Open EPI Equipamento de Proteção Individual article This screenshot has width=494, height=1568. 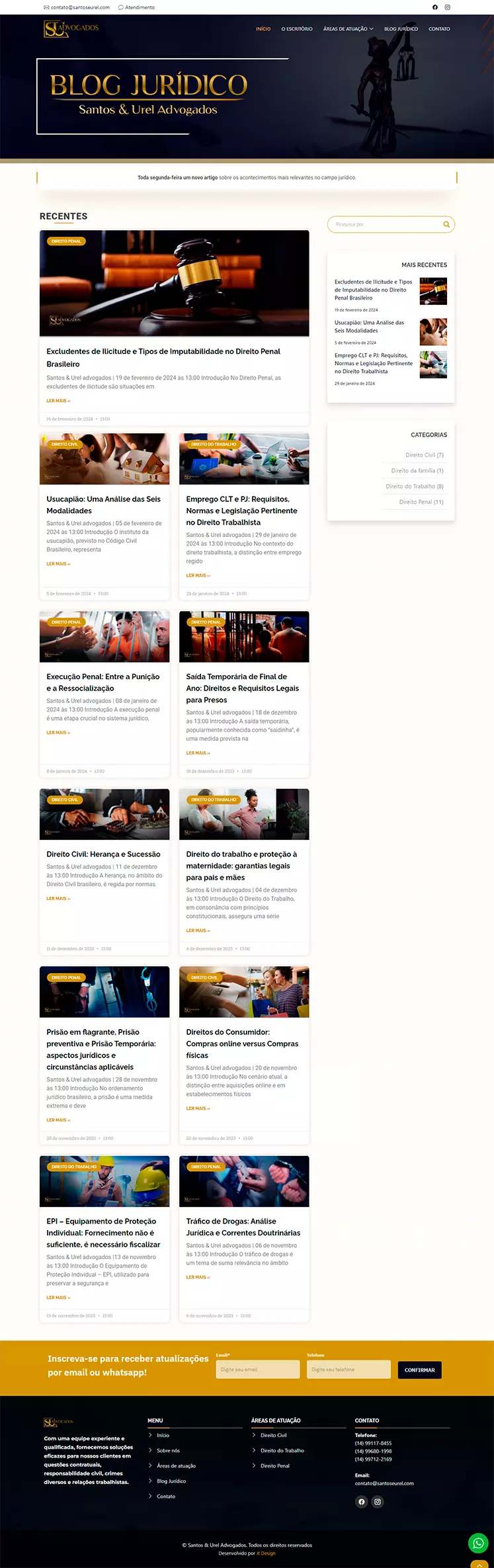pyautogui.click(x=103, y=1233)
